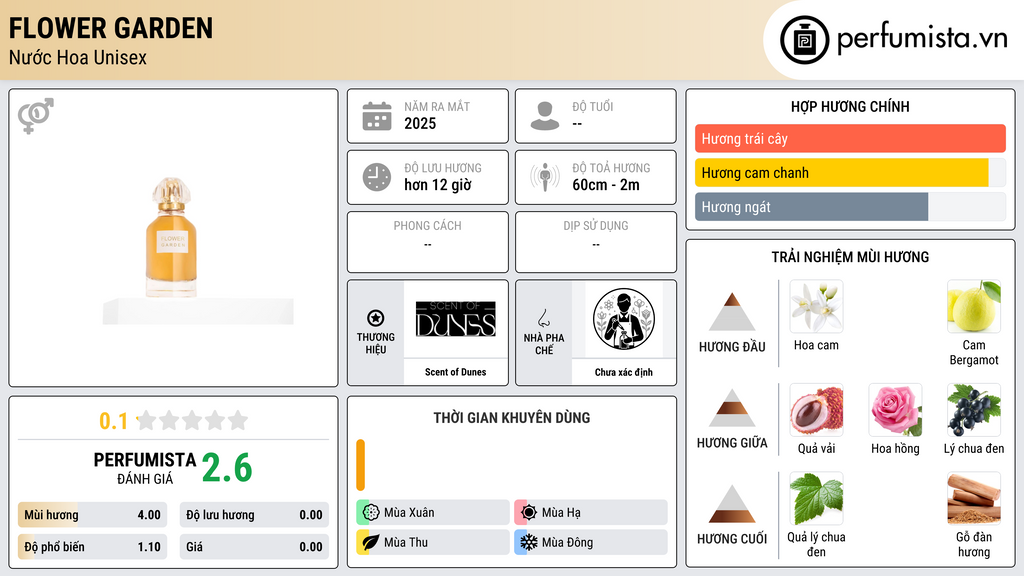Click the Mùa Xuân season label
Screen dimensions: 1024x576
coord(409,513)
